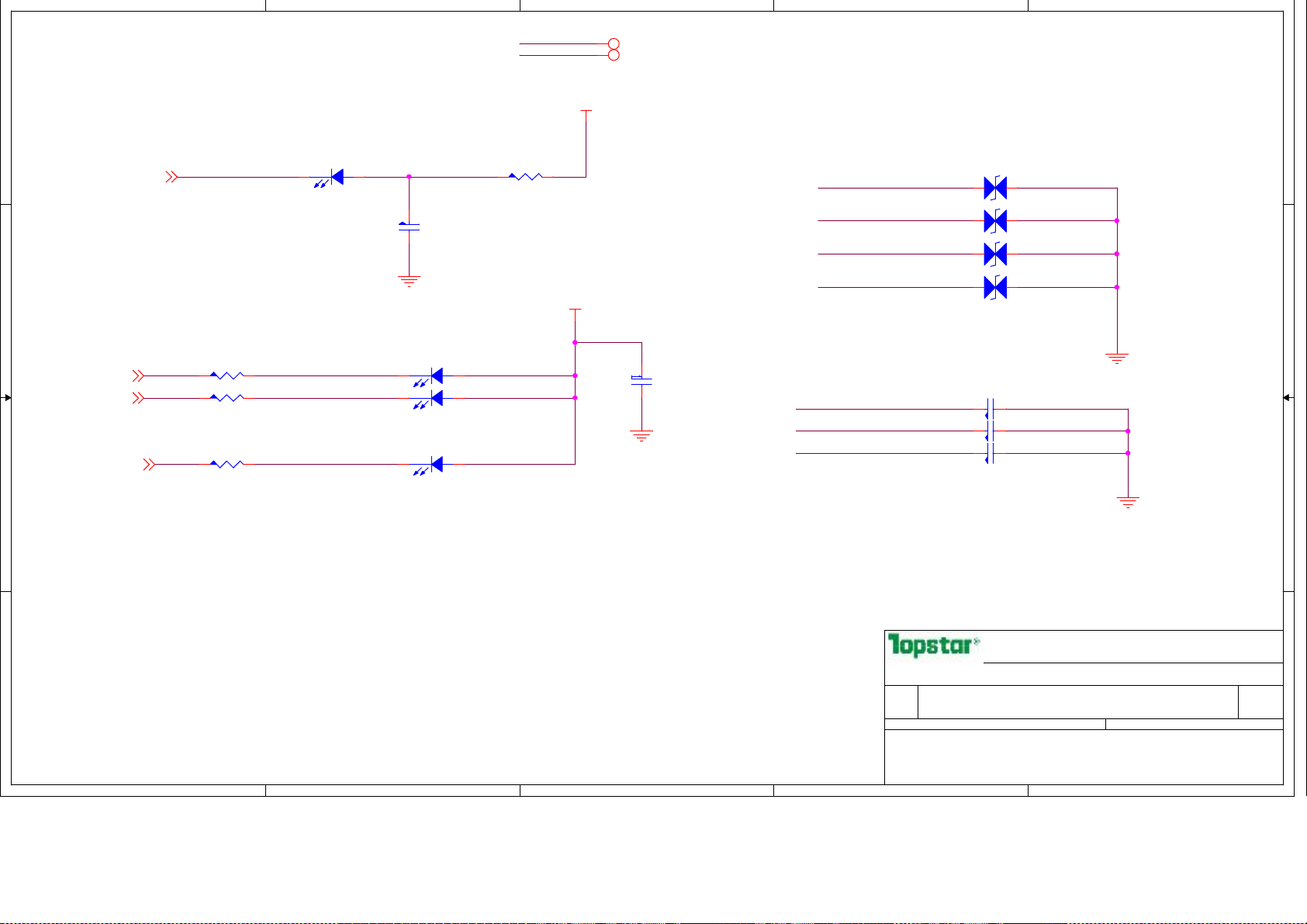Click the left-edge sheet border arrow marker
The width and height of the screenshot is (1307, 924).
(x=7, y=398)
